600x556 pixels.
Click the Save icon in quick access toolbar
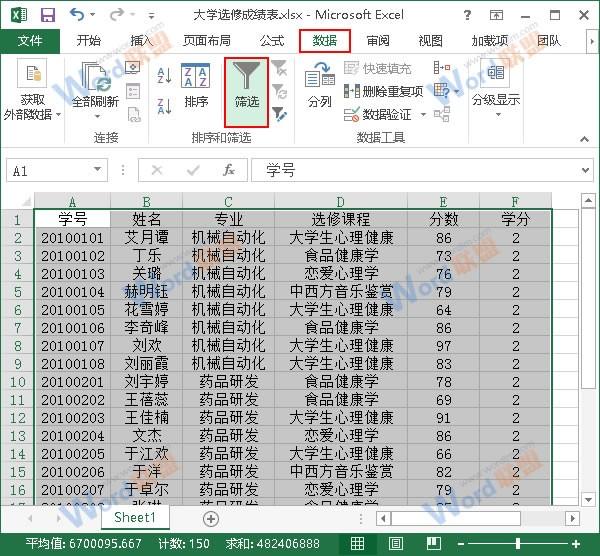click(x=48, y=15)
